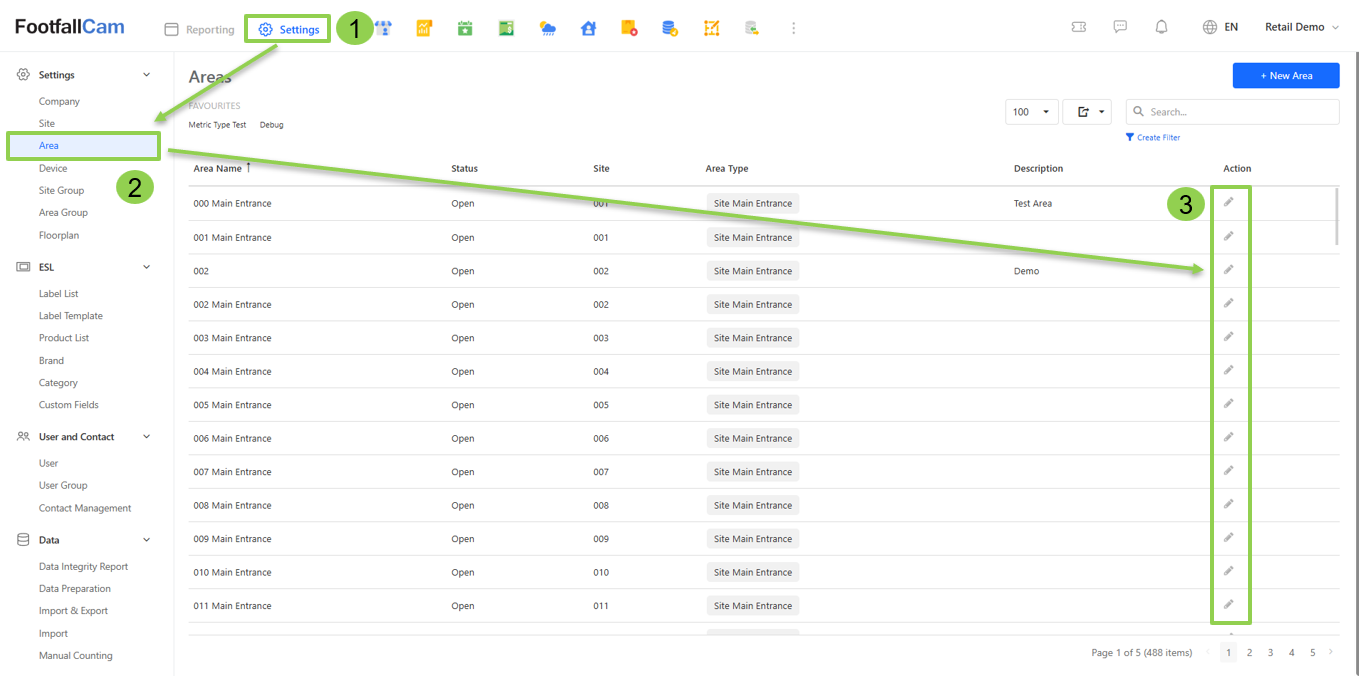The image size is (1359, 676).
Task: Open Site Group in the sidebar
Action: pos(61,190)
